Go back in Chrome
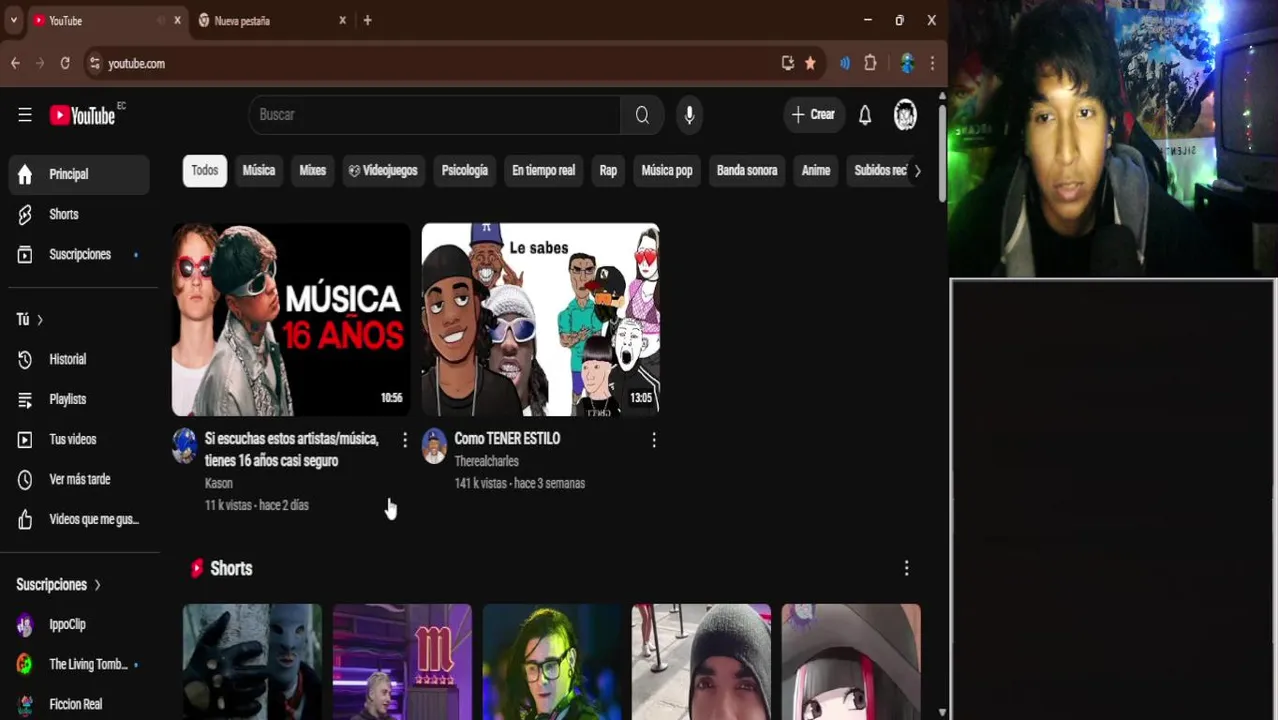This screenshot has width=1278, height=720. pos(15,63)
